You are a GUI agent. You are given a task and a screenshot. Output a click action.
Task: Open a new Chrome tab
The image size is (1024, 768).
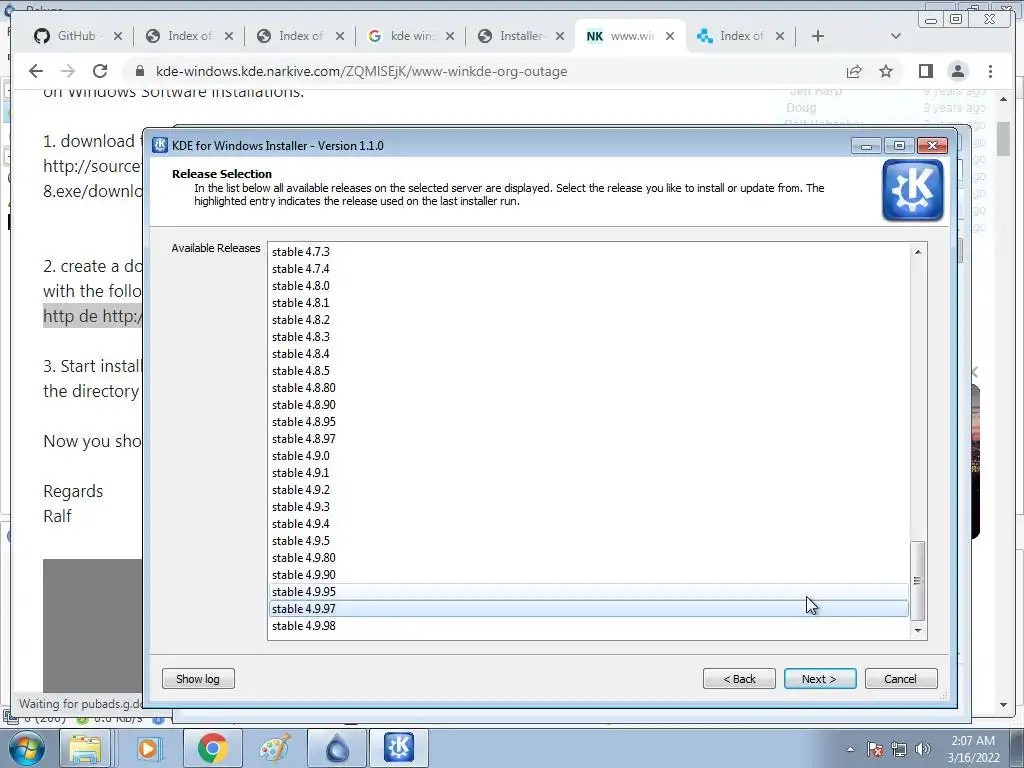(818, 36)
